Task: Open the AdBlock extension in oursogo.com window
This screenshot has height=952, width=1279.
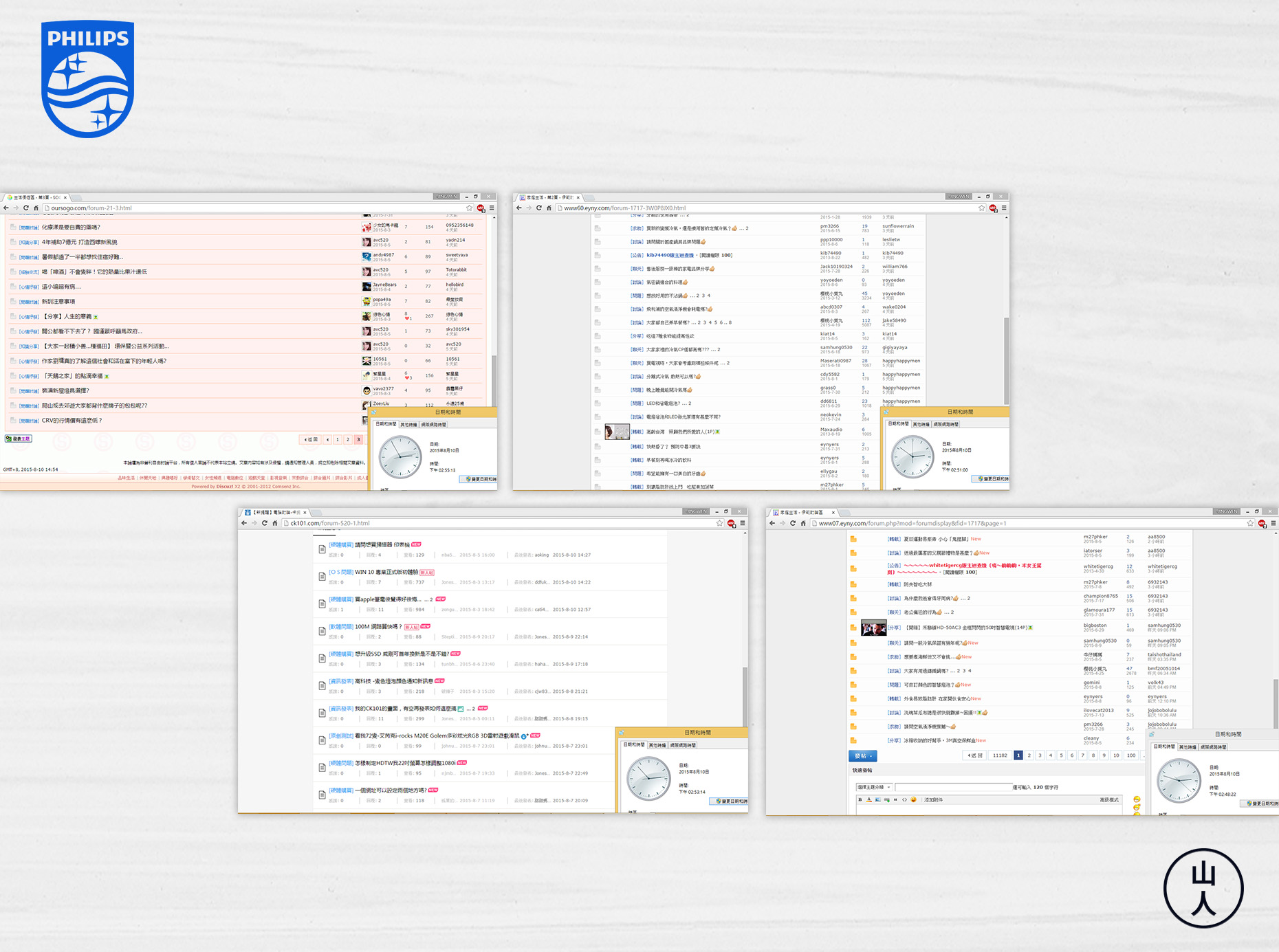Action: pos(481,208)
